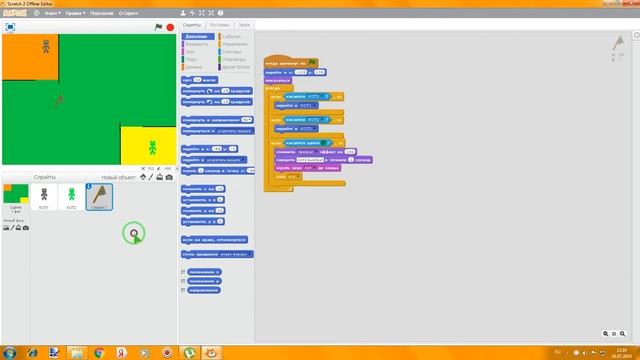The height and width of the screenshot is (360, 640).
Task: Zoom out in the scripts area
Action: click(606, 333)
